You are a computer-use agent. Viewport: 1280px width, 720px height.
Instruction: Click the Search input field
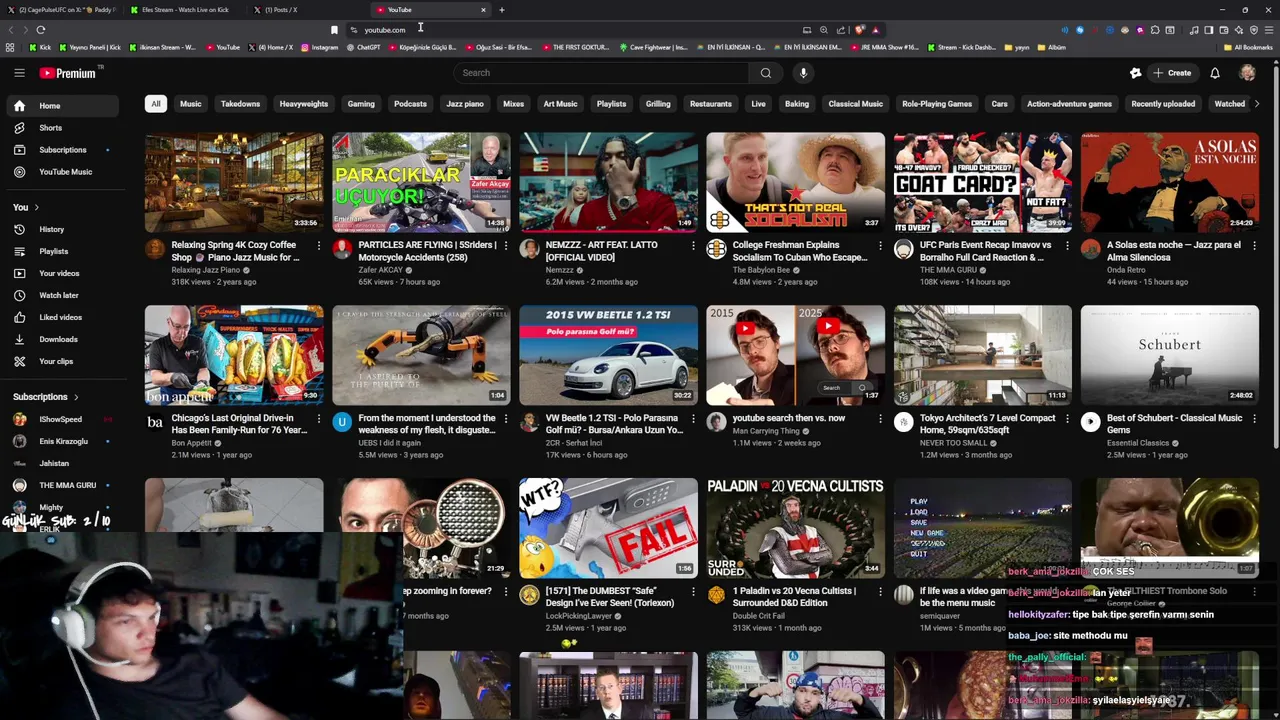point(600,73)
